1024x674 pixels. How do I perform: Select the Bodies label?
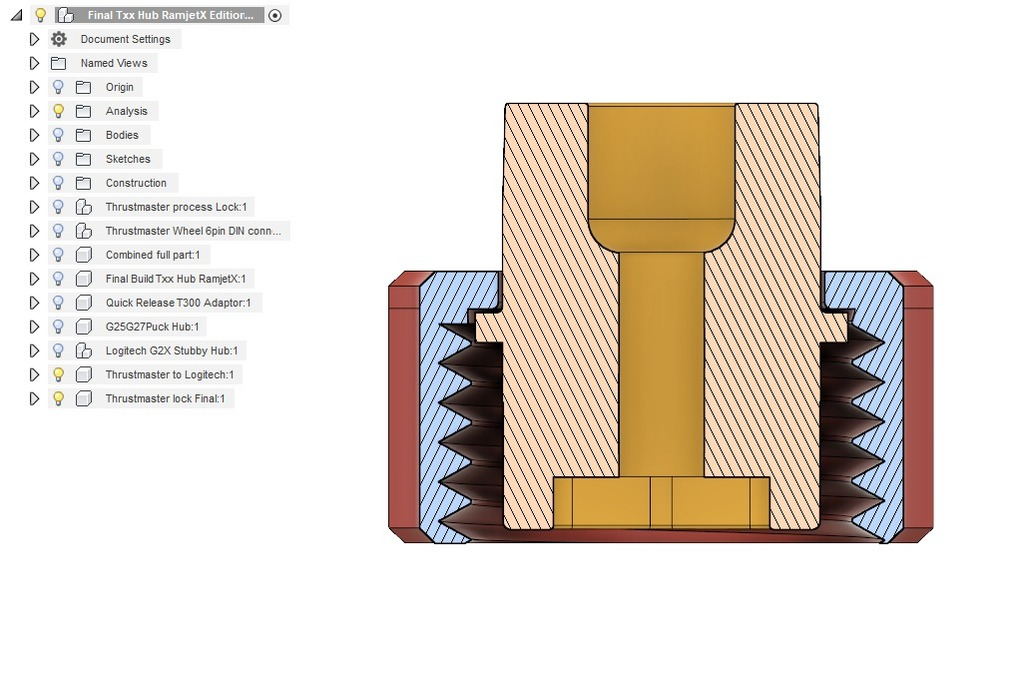click(x=122, y=135)
